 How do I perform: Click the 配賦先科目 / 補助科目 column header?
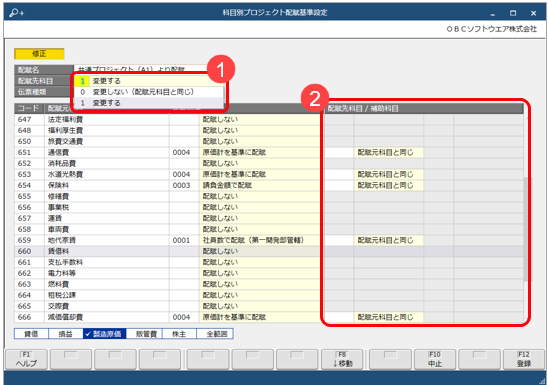[424, 108]
